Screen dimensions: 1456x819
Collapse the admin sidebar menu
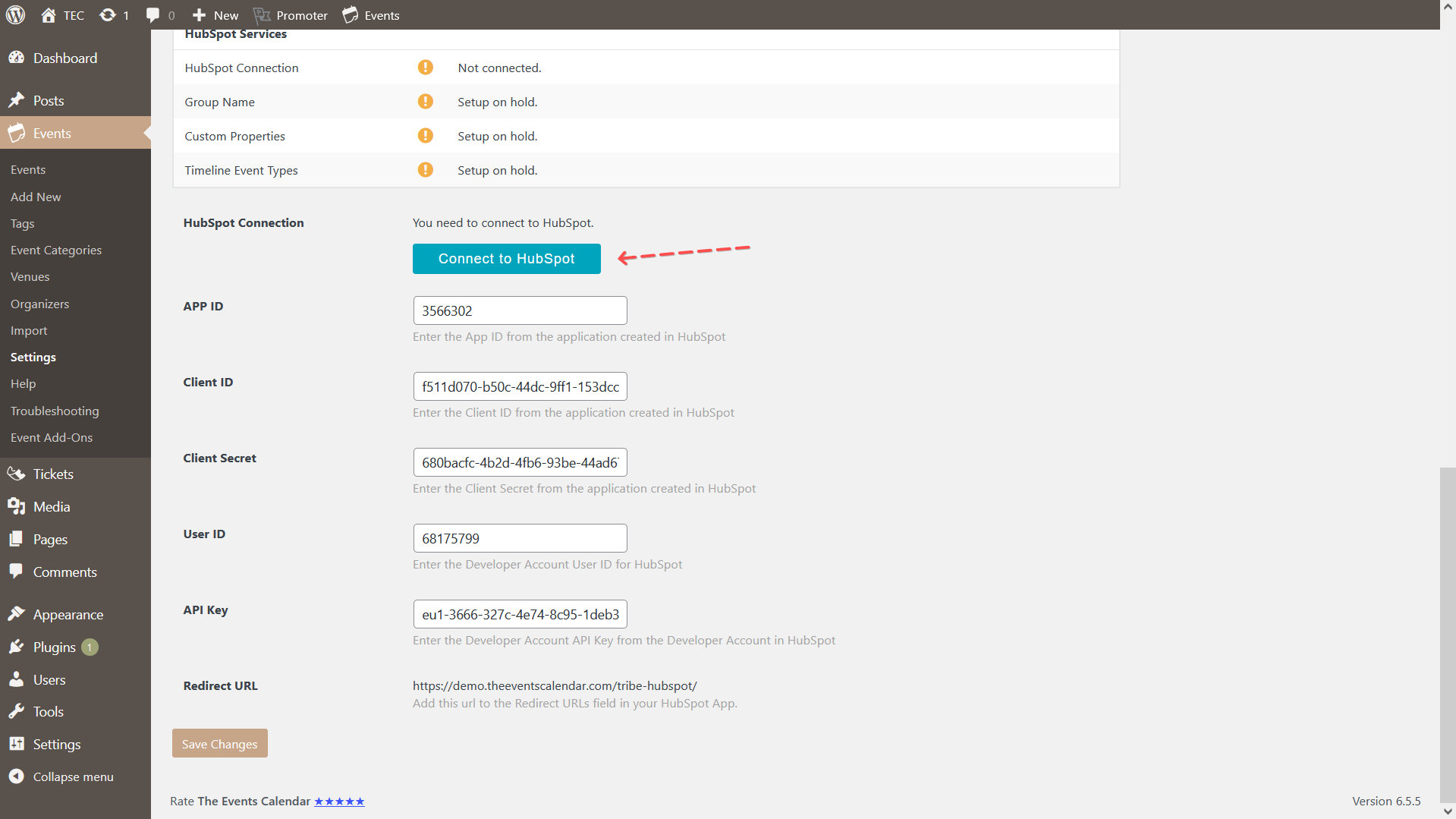[x=73, y=776]
